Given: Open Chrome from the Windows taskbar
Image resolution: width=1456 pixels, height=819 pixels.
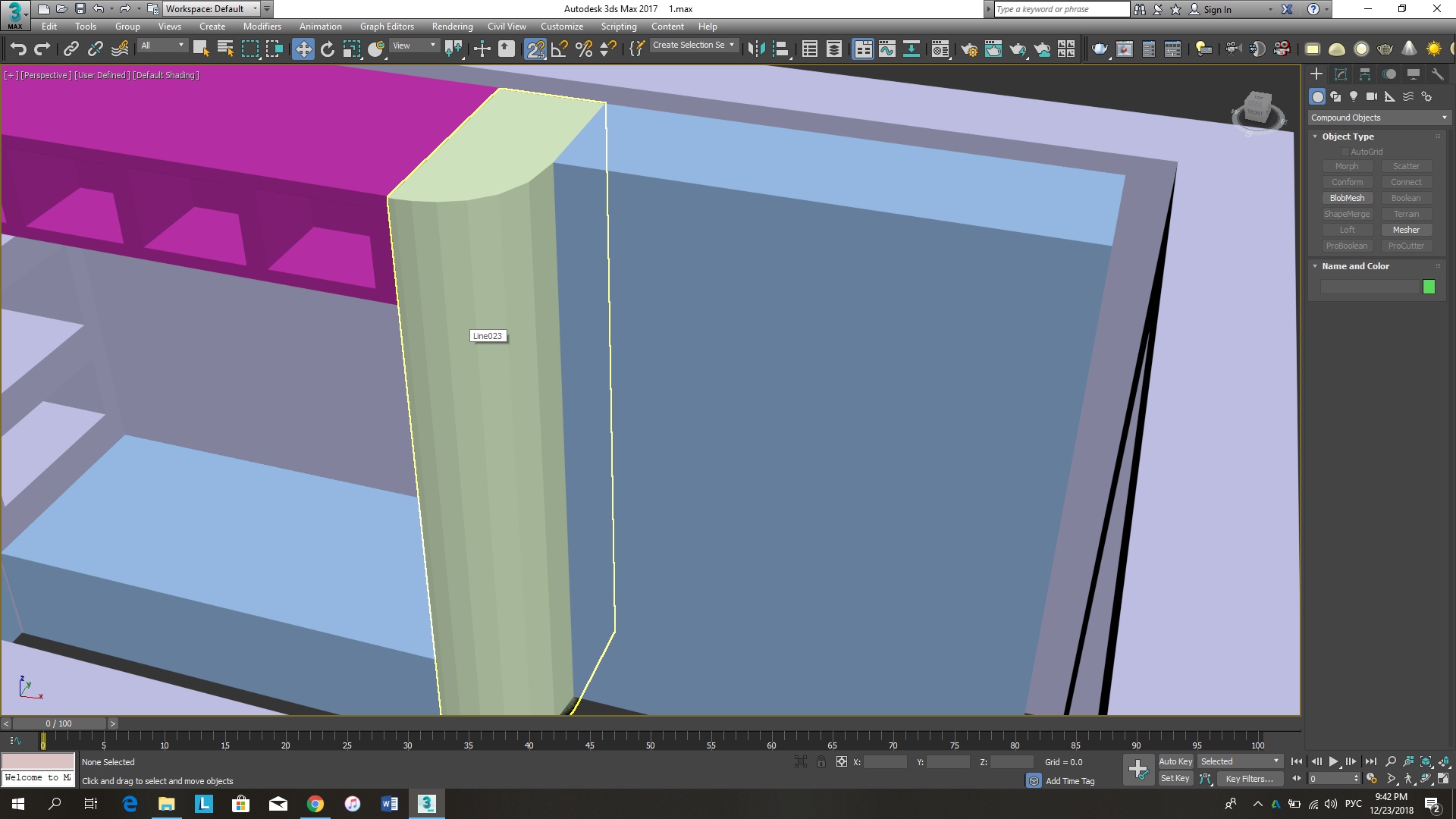Looking at the screenshot, I should (315, 804).
